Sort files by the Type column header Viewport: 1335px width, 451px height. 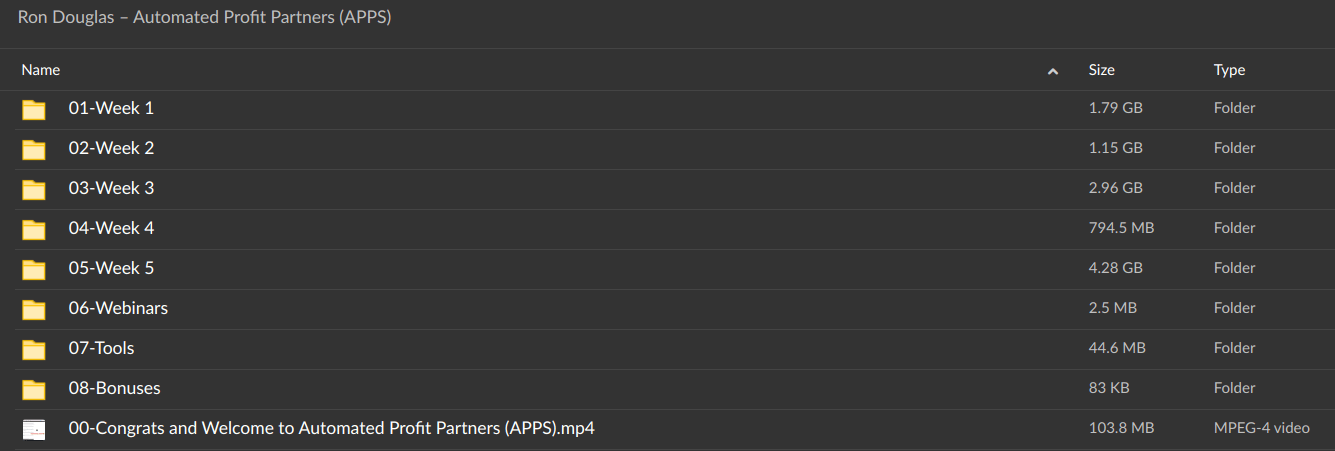pos(1229,70)
